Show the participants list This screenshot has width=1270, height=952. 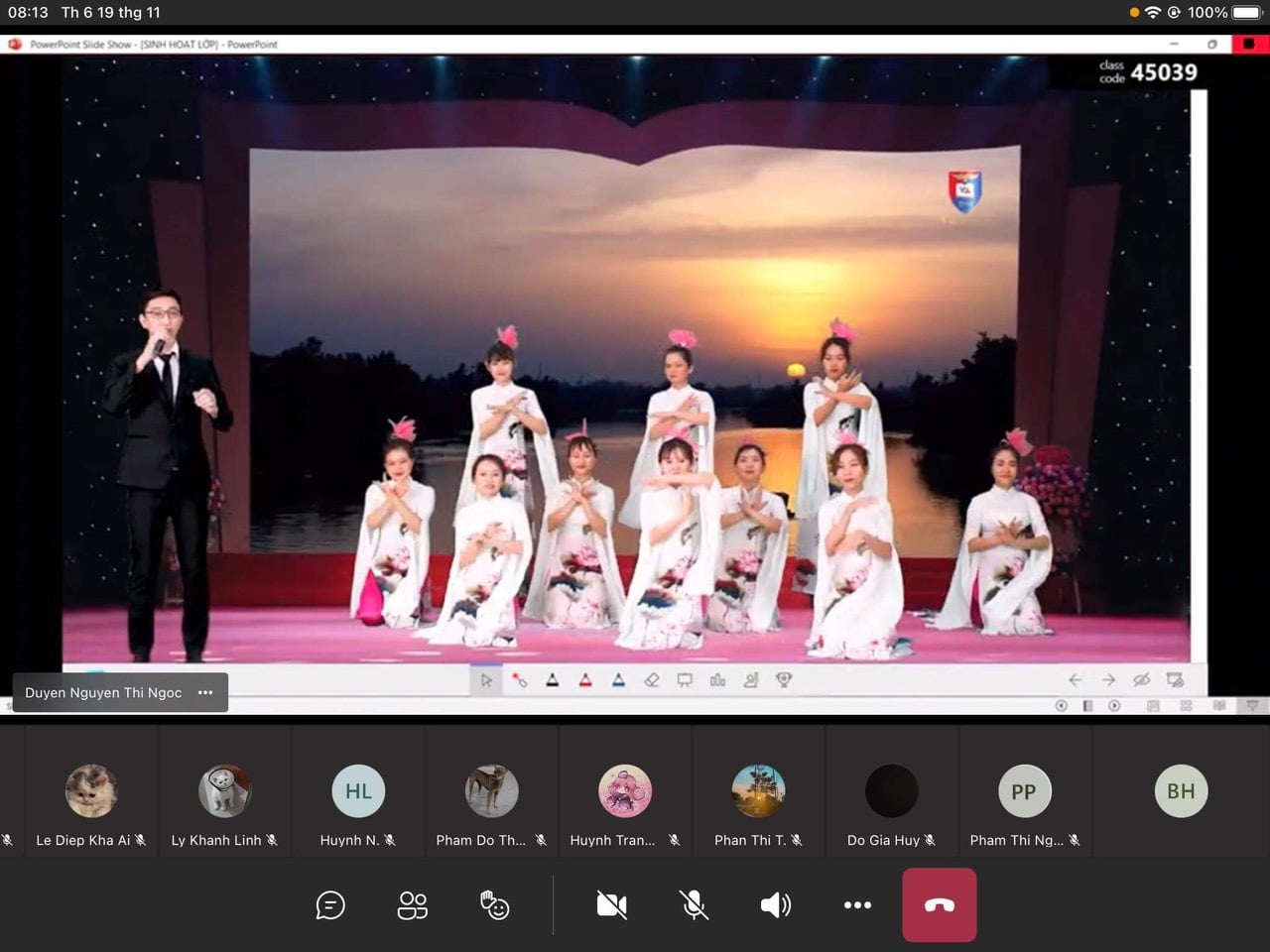pyautogui.click(x=412, y=905)
